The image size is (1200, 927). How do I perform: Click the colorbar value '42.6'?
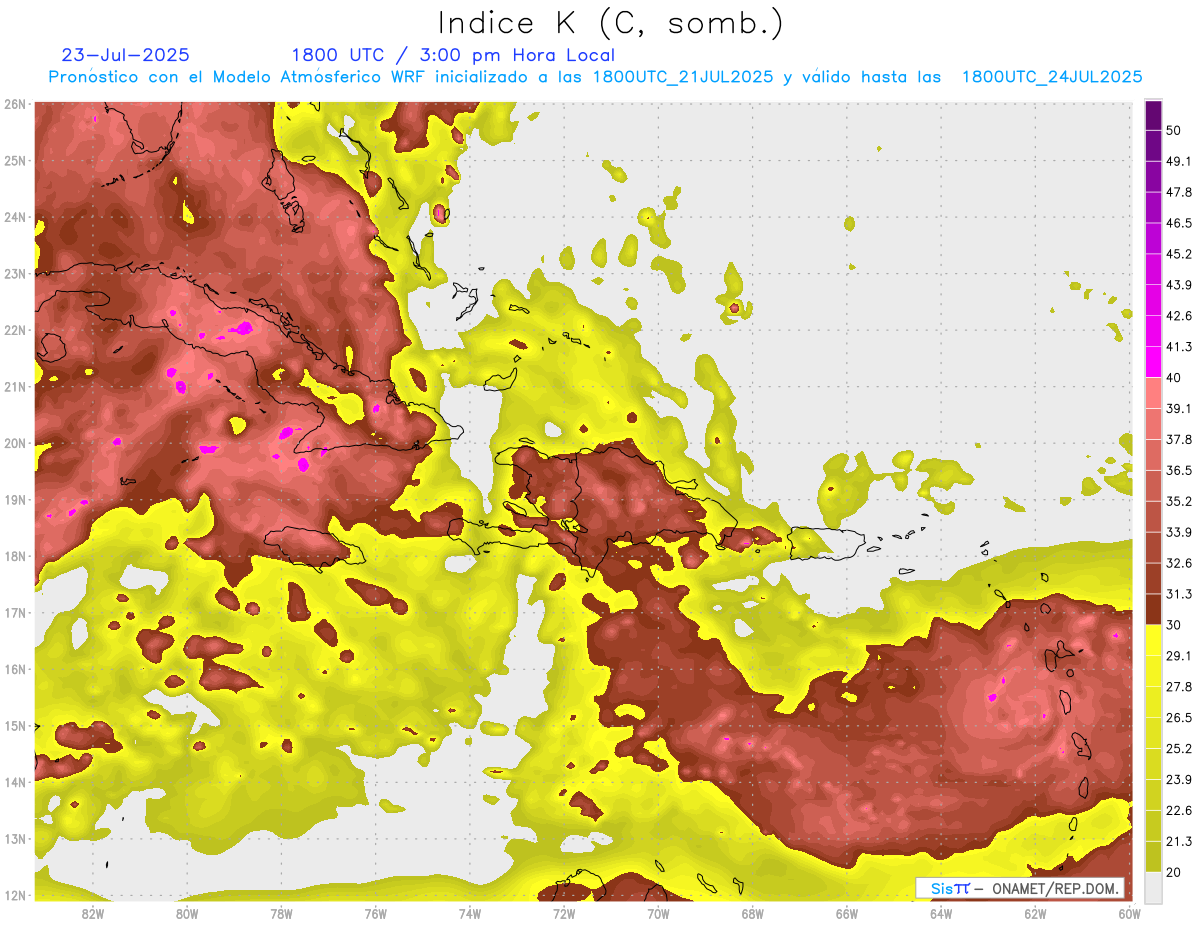[1178, 316]
